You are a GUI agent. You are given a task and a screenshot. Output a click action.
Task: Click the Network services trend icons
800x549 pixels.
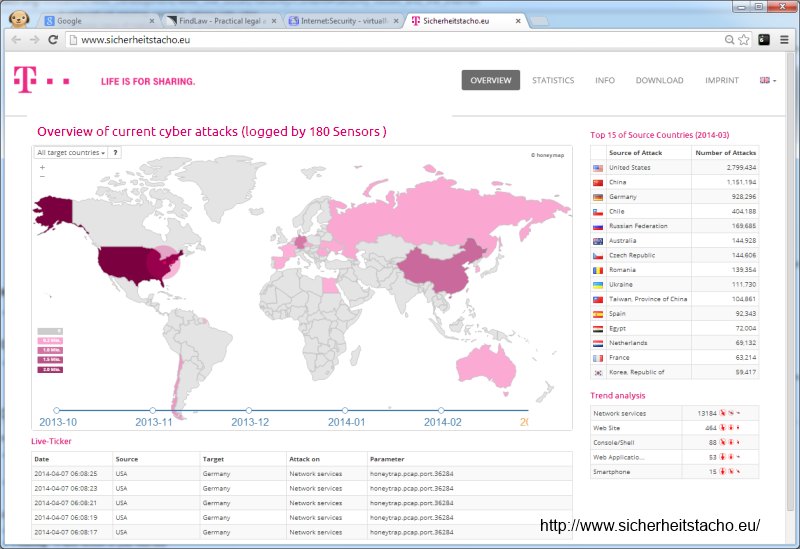tap(730, 413)
